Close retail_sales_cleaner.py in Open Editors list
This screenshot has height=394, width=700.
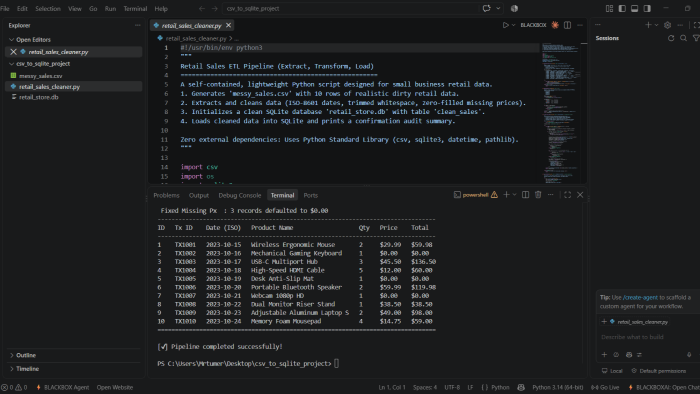(x=13, y=52)
